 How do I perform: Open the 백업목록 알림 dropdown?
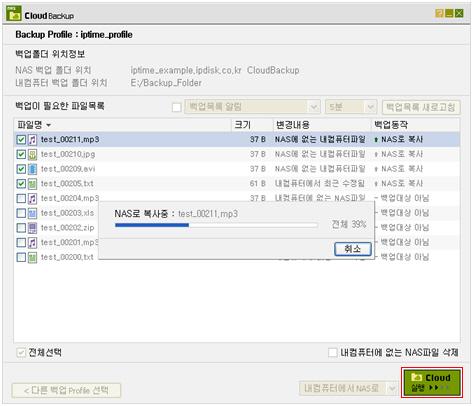pyautogui.click(x=252, y=107)
